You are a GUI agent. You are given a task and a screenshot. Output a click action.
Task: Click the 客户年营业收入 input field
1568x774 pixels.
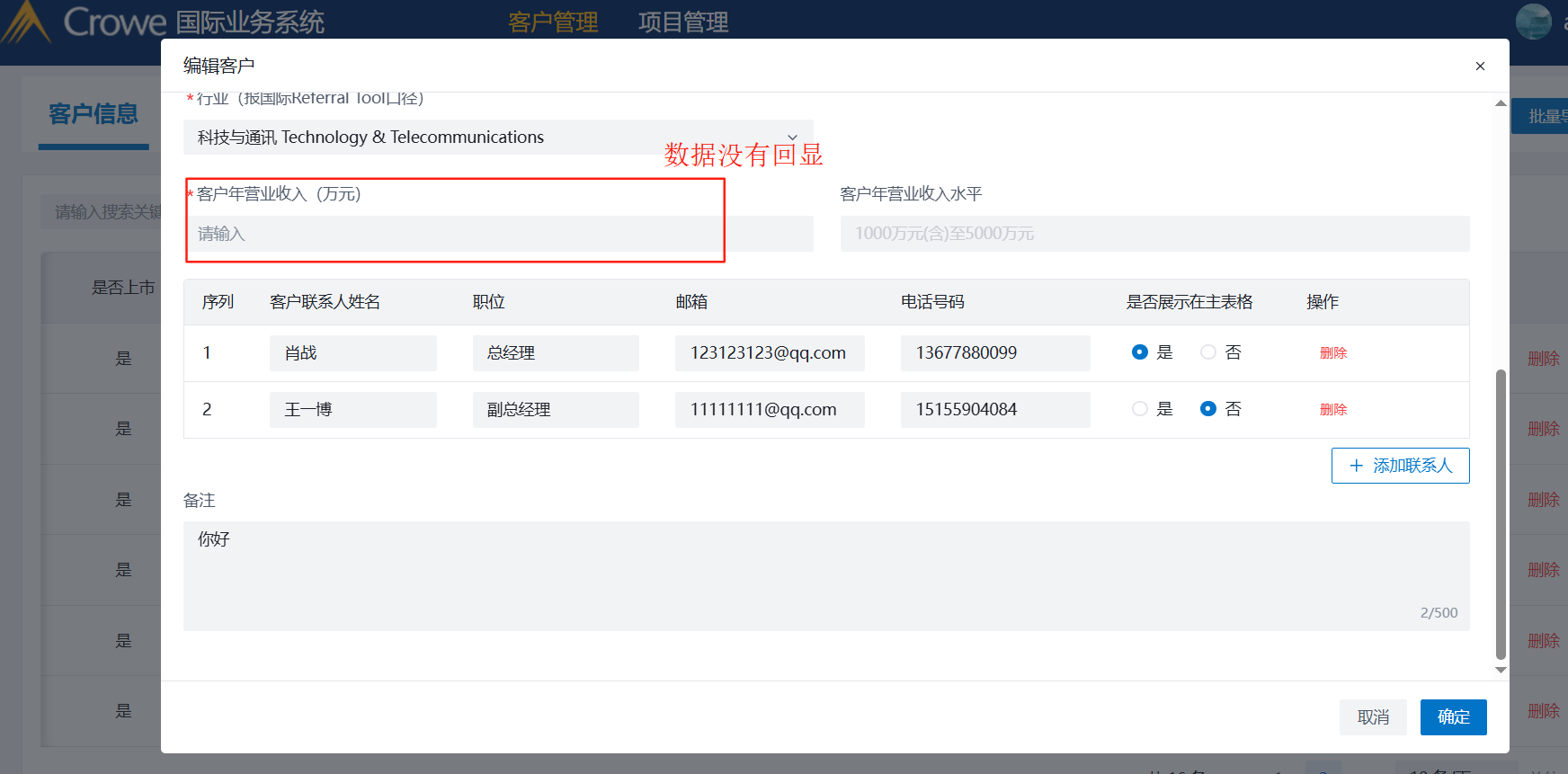coord(498,234)
